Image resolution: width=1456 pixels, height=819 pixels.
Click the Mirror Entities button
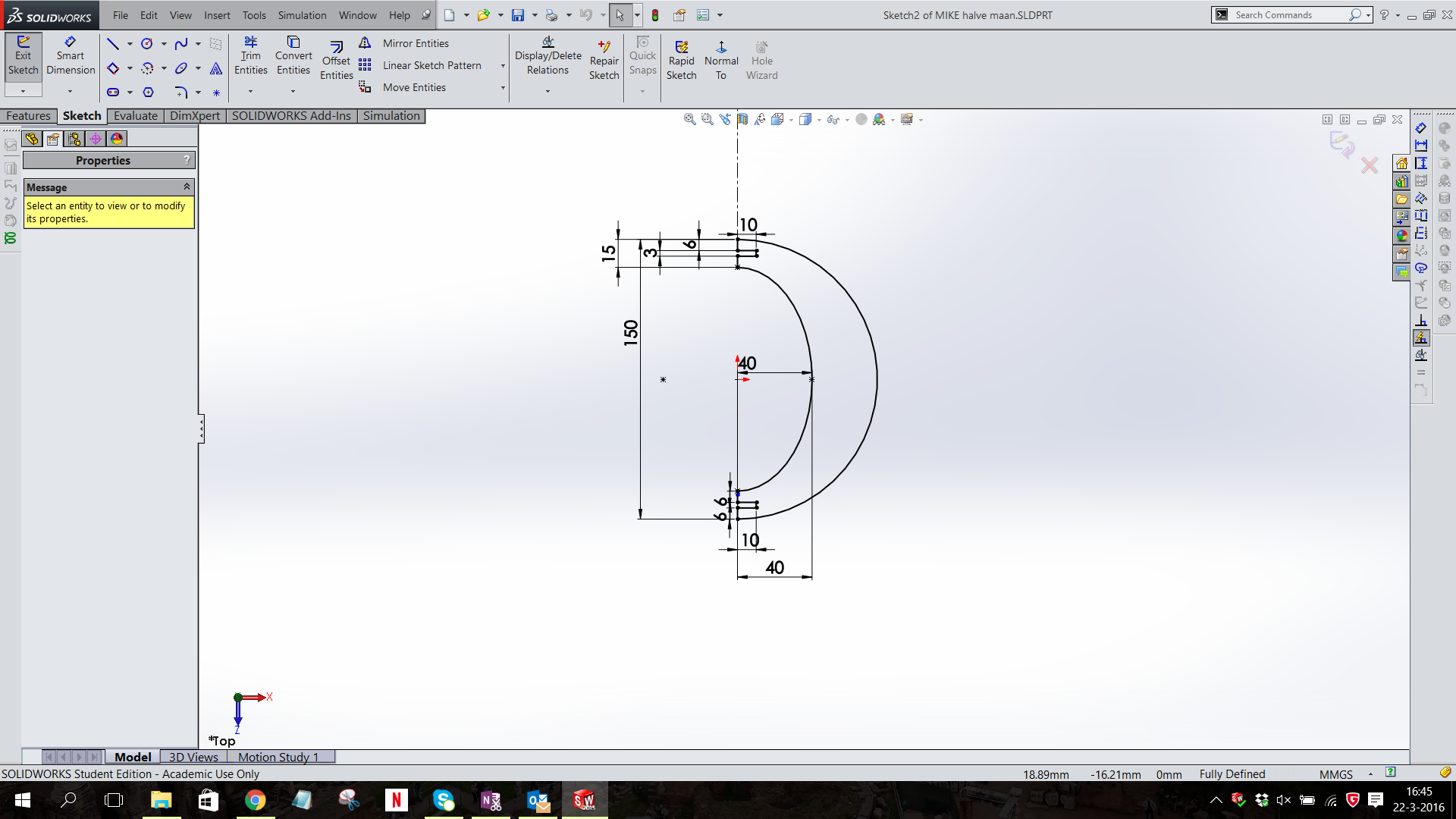click(x=405, y=43)
